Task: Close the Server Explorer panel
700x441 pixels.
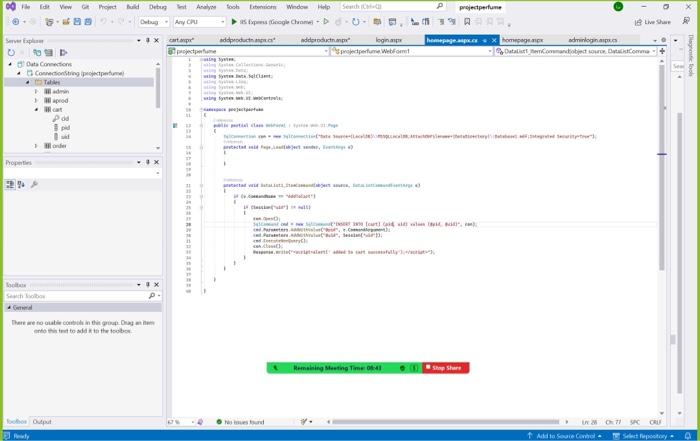Action: point(156,40)
